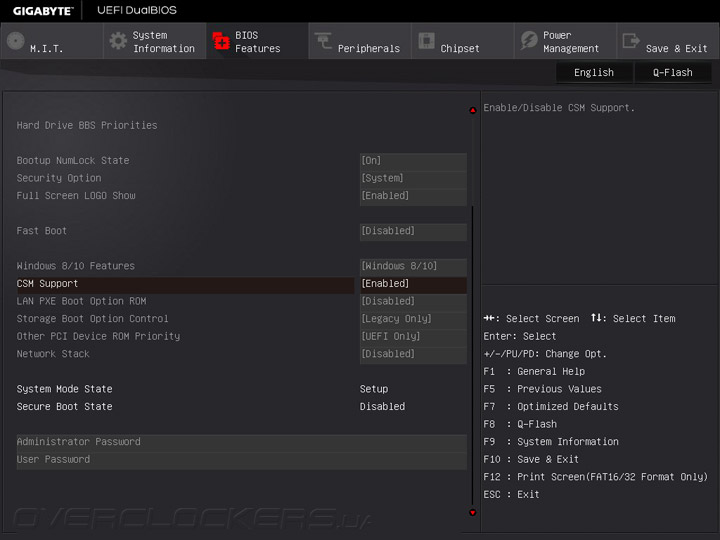Click the F5 Previous Values hint
The width and height of the screenshot is (720, 540).
pyautogui.click(x=542, y=389)
